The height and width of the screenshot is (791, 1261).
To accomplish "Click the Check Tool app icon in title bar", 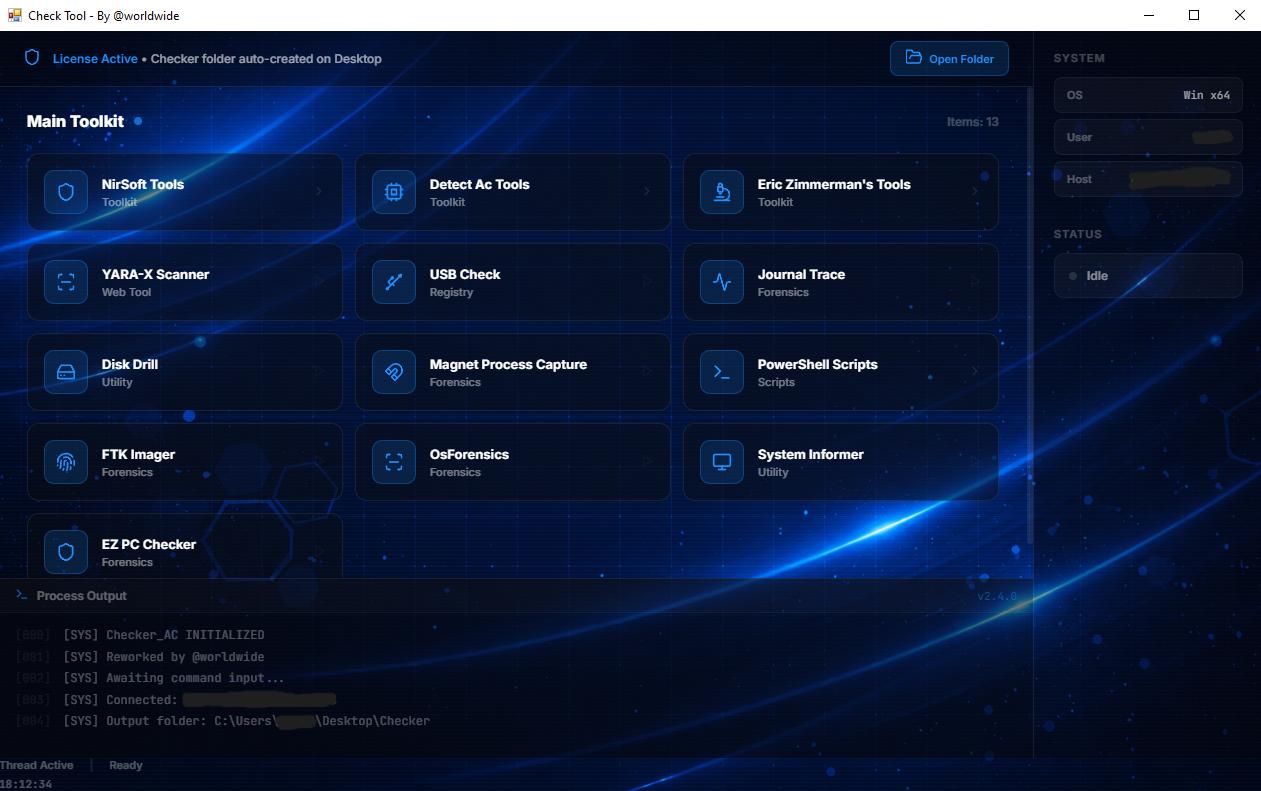I will [x=15, y=15].
